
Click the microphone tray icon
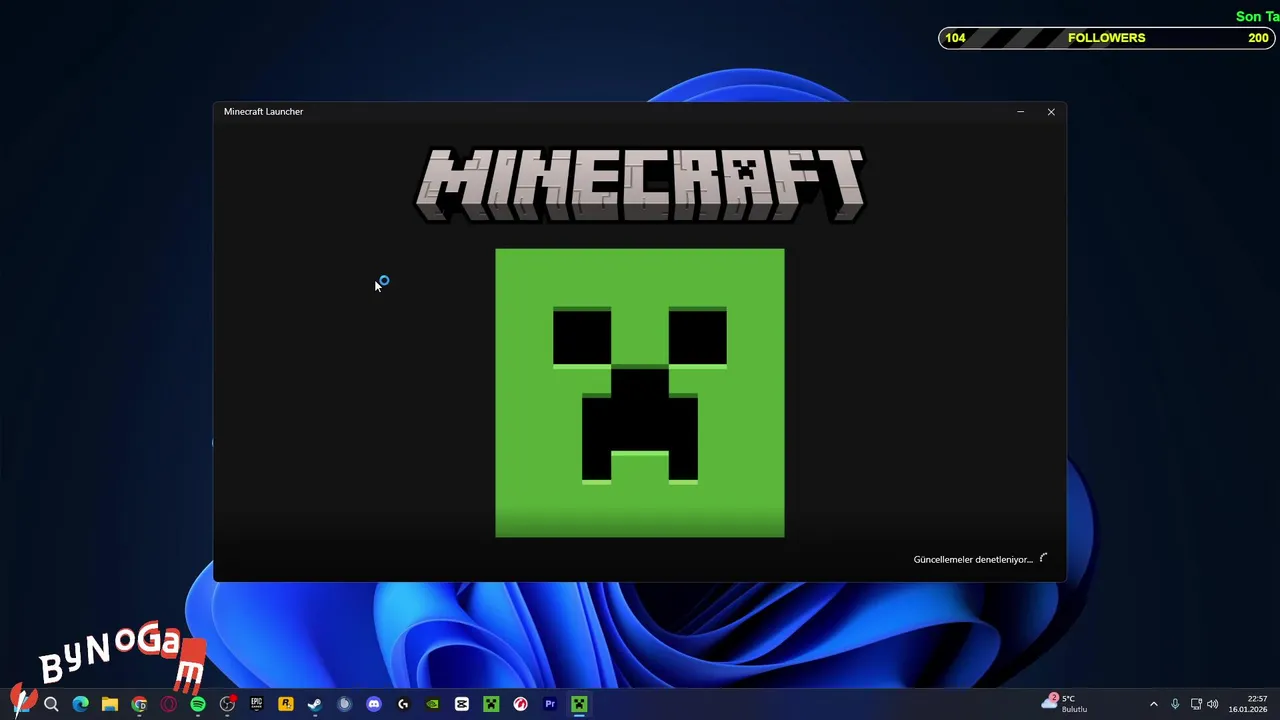1175,704
